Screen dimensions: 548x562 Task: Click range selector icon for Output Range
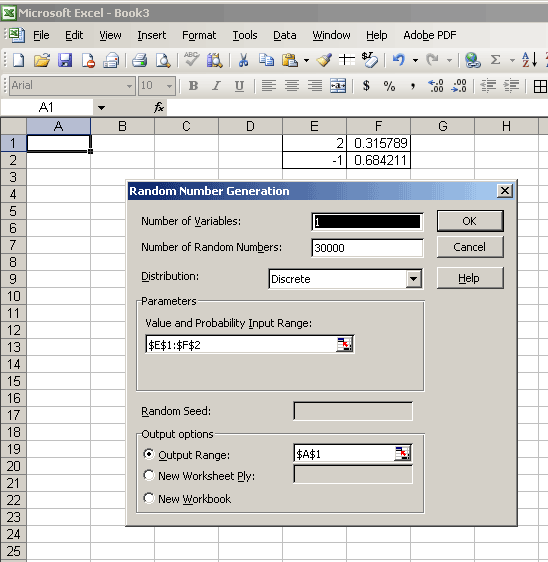pos(402,454)
